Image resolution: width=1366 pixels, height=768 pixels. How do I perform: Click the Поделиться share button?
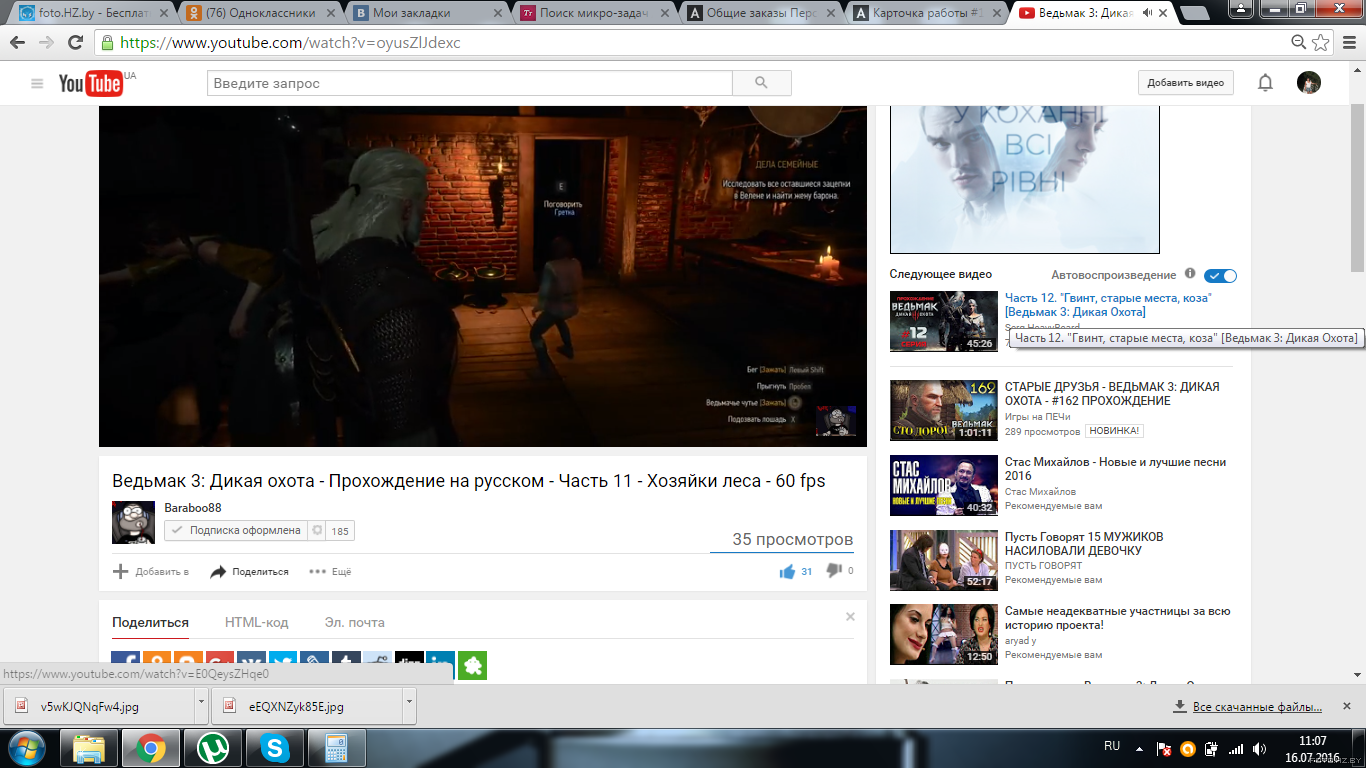point(249,572)
